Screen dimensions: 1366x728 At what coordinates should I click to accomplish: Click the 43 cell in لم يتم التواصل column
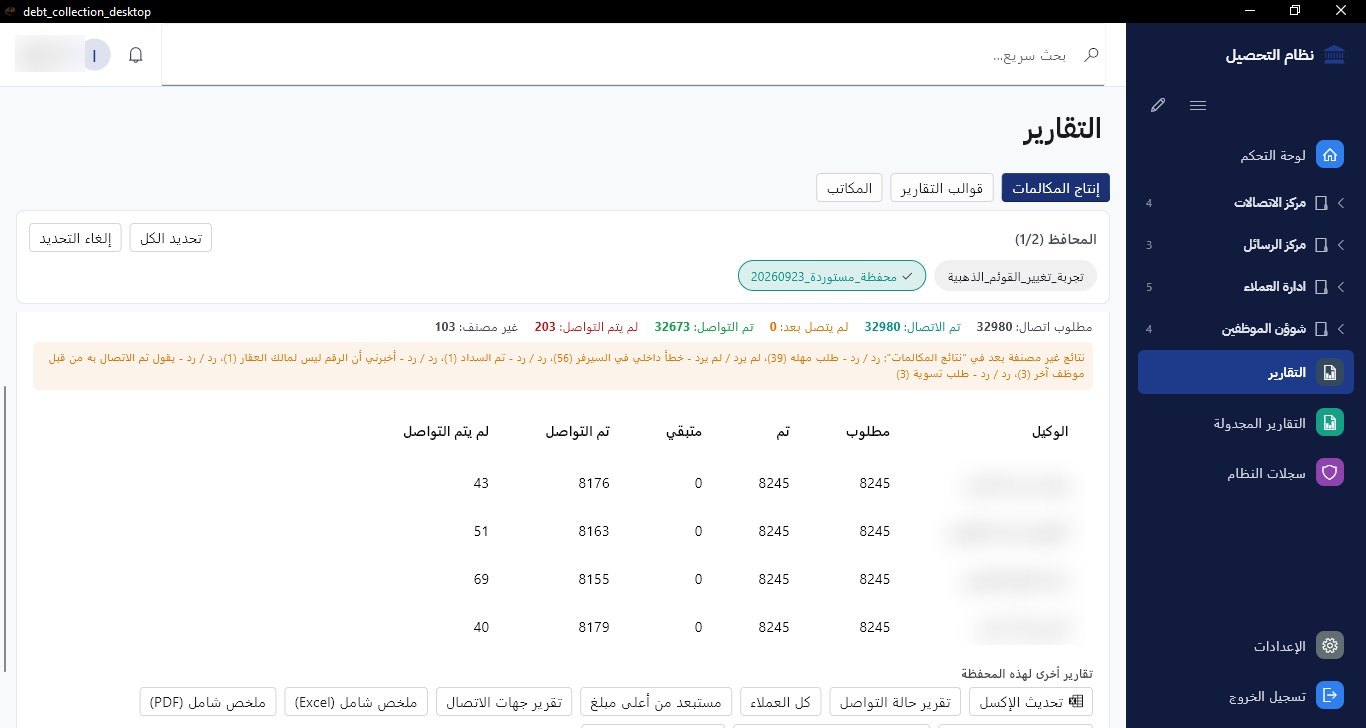481,483
